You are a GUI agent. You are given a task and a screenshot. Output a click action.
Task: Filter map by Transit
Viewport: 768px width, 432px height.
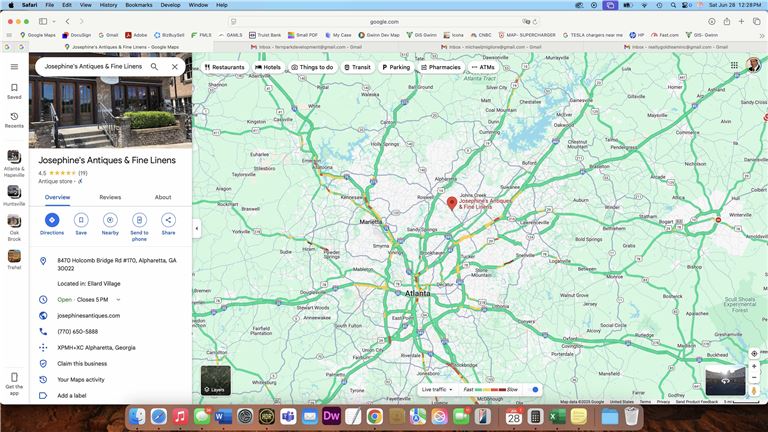coord(357,67)
